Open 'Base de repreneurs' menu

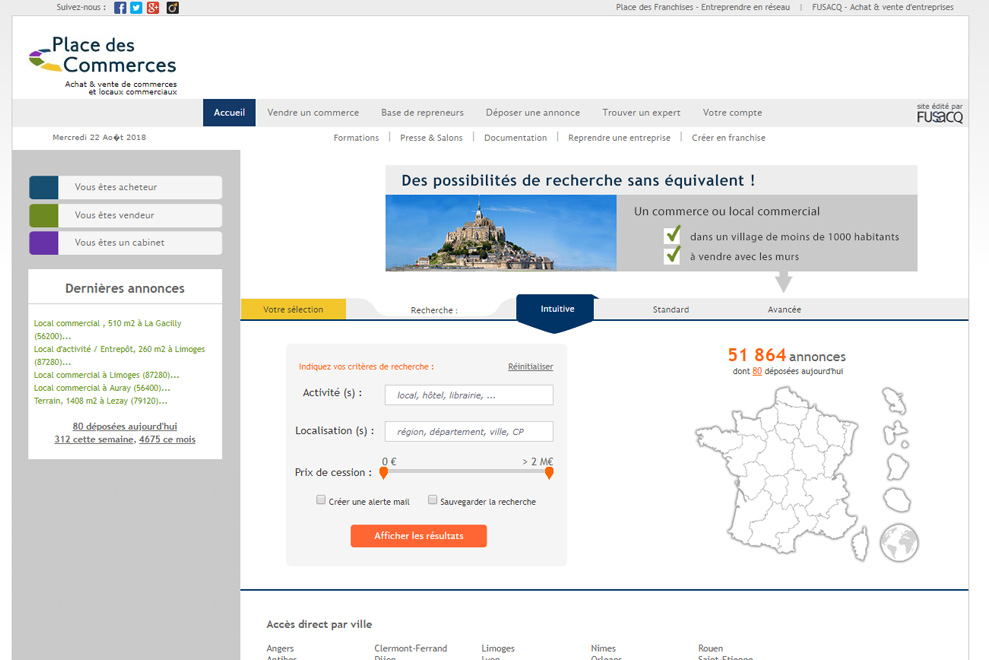pos(422,112)
